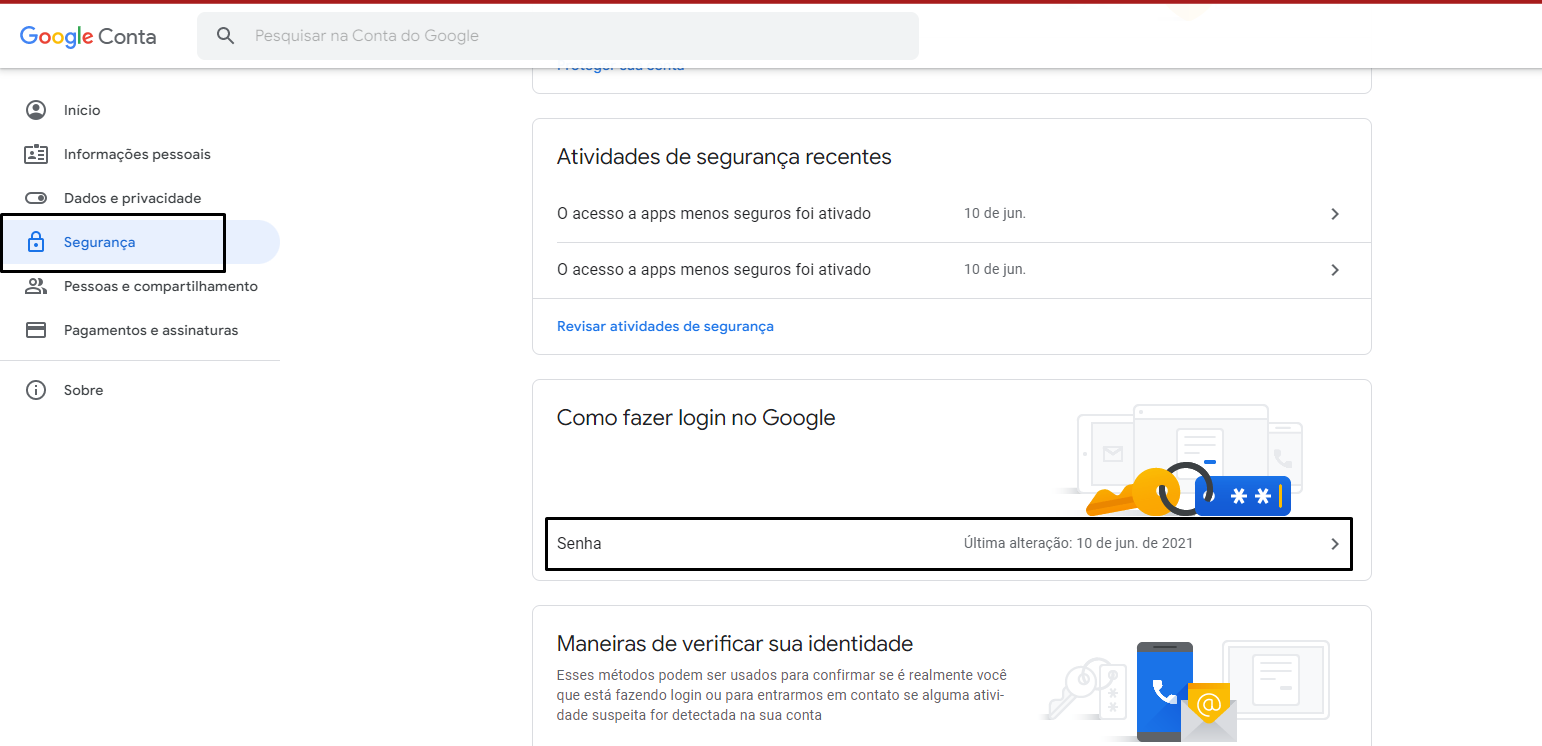This screenshot has width=1542, height=746.
Task: Click Última alteração: 10 de jun. de 2021
Action: pos(1078,544)
